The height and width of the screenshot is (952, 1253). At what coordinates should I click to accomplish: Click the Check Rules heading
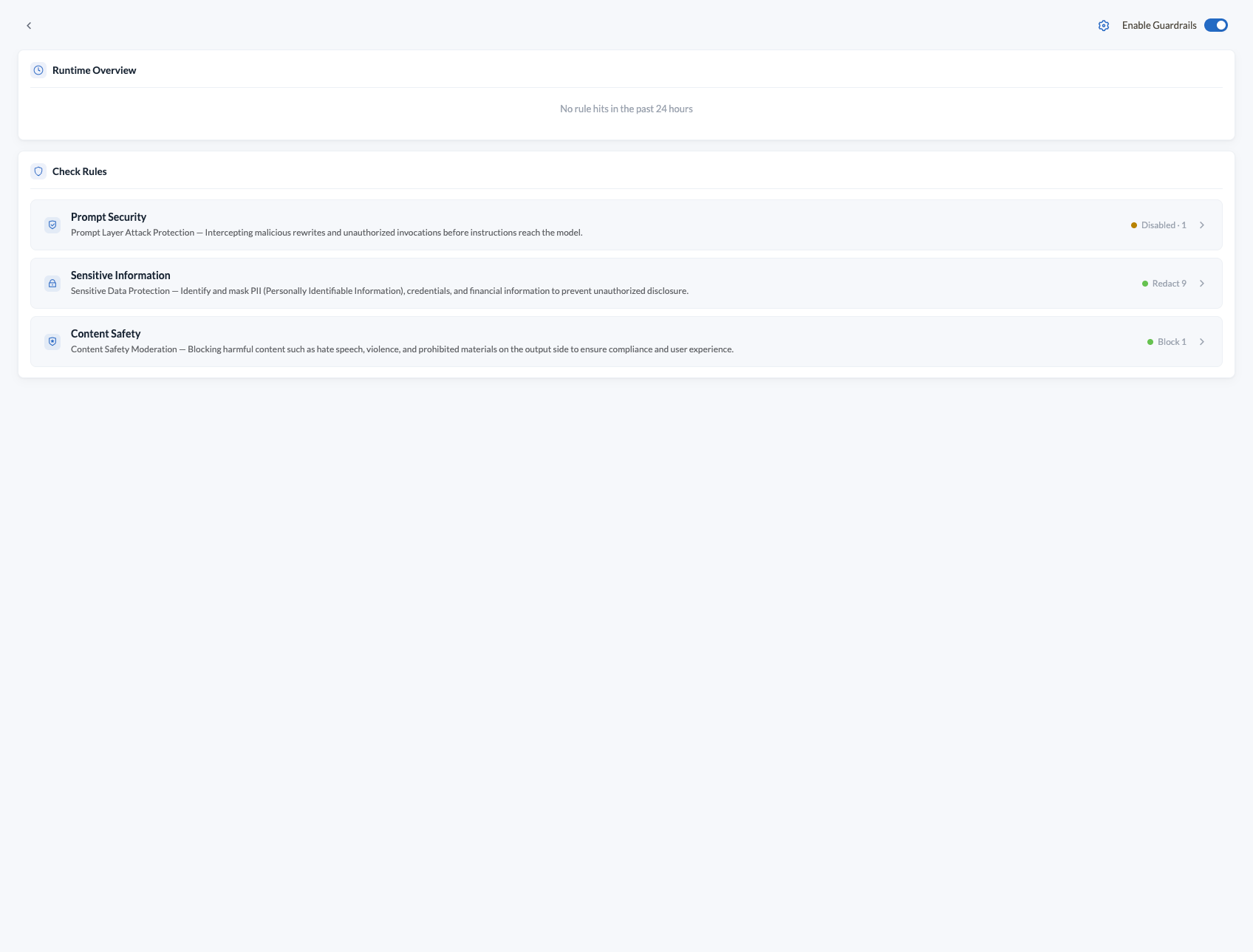[80, 171]
